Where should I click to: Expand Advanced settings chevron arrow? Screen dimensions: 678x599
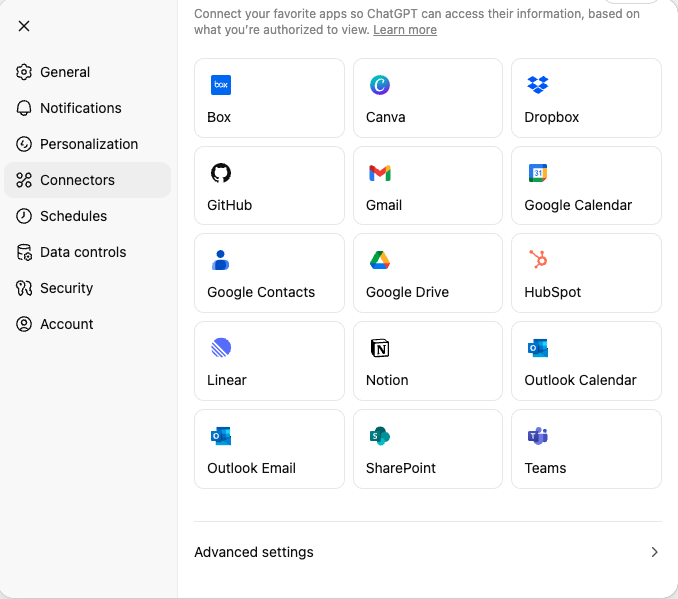[x=654, y=552]
